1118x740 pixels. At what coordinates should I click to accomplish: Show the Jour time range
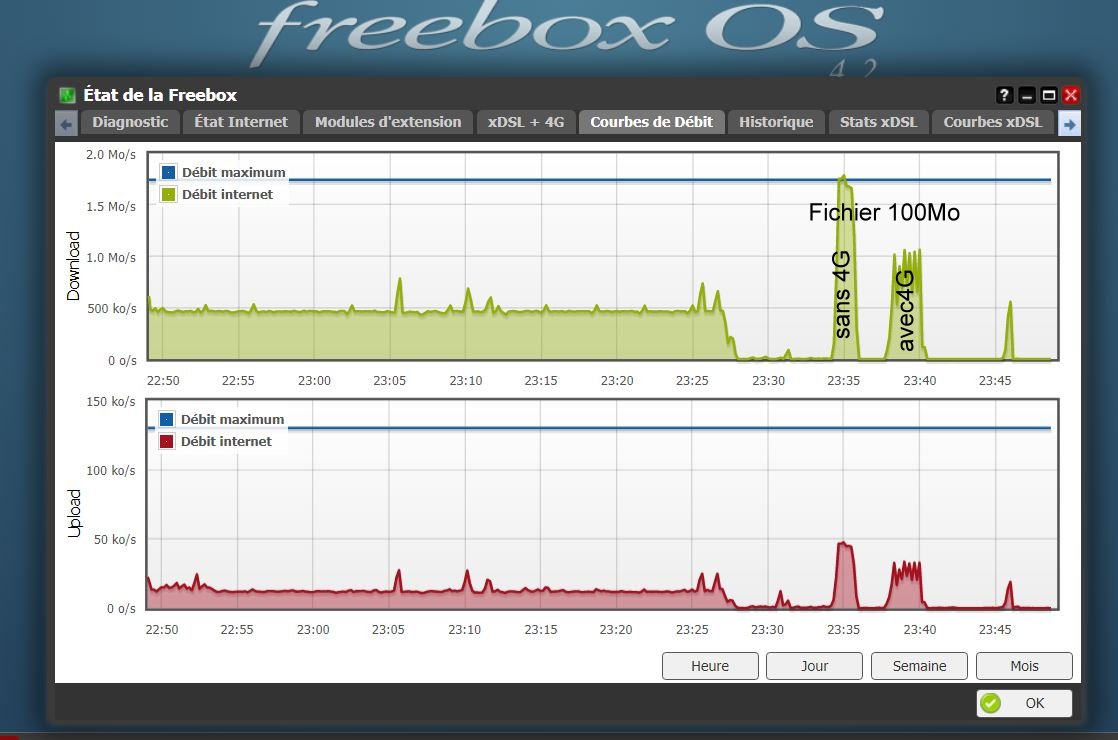click(814, 666)
